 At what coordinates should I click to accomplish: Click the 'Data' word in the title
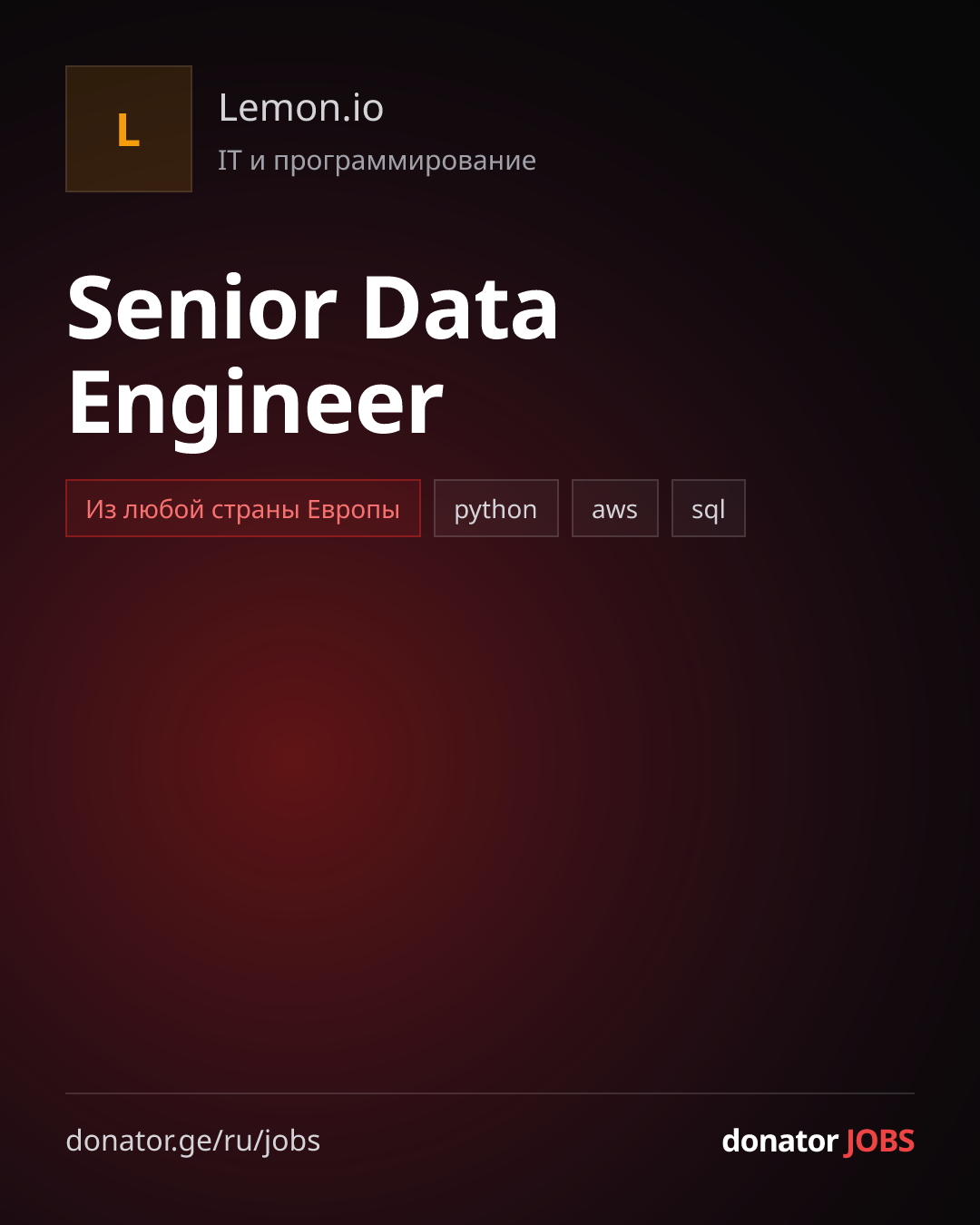pos(461,309)
